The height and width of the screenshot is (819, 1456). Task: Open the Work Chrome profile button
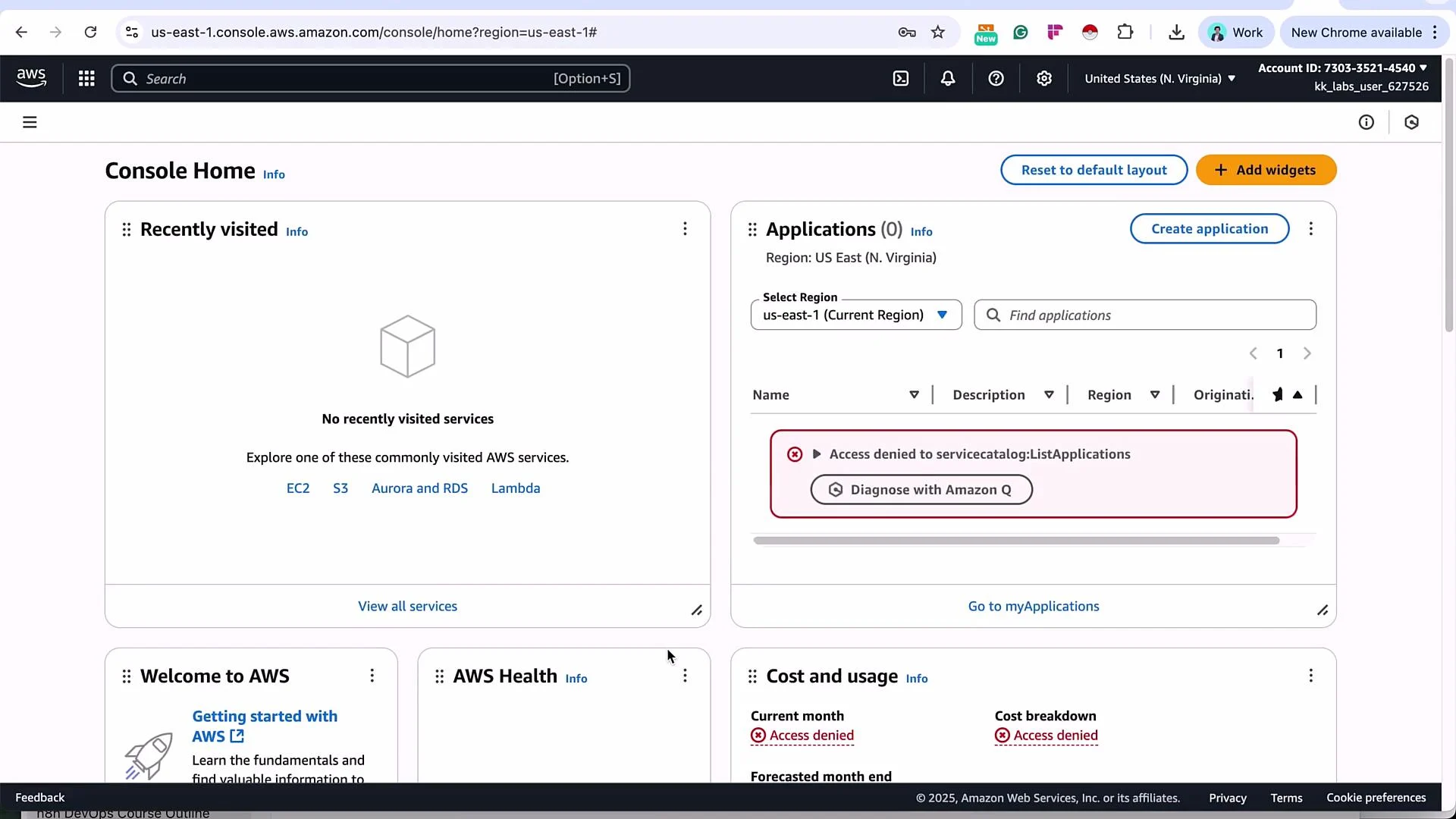(x=1236, y=32)
